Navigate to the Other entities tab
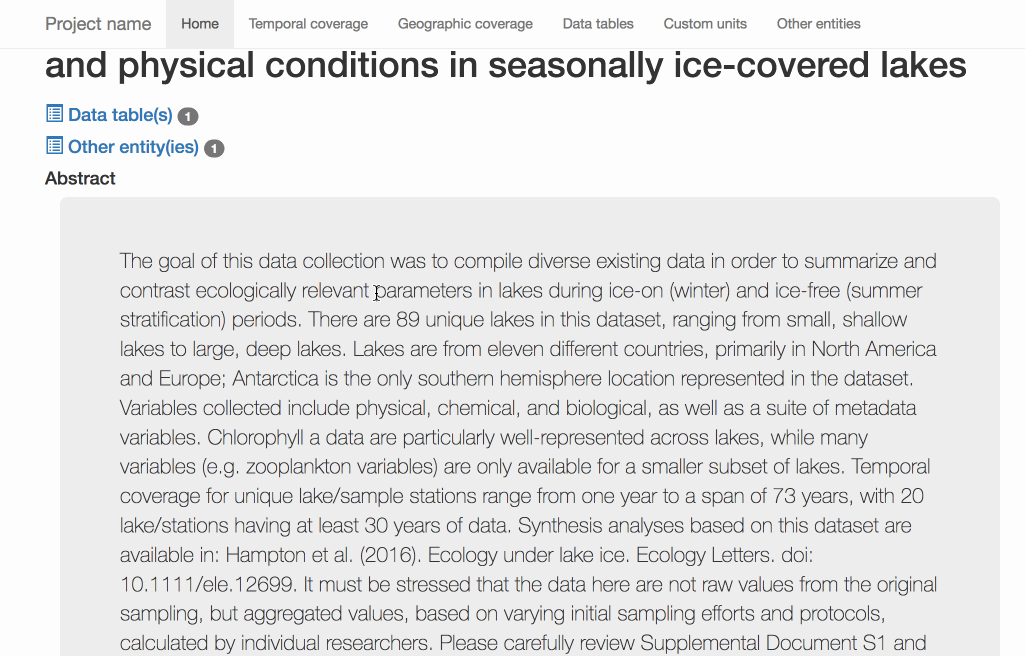This screenshot has height=656, width=1025. 818,24
